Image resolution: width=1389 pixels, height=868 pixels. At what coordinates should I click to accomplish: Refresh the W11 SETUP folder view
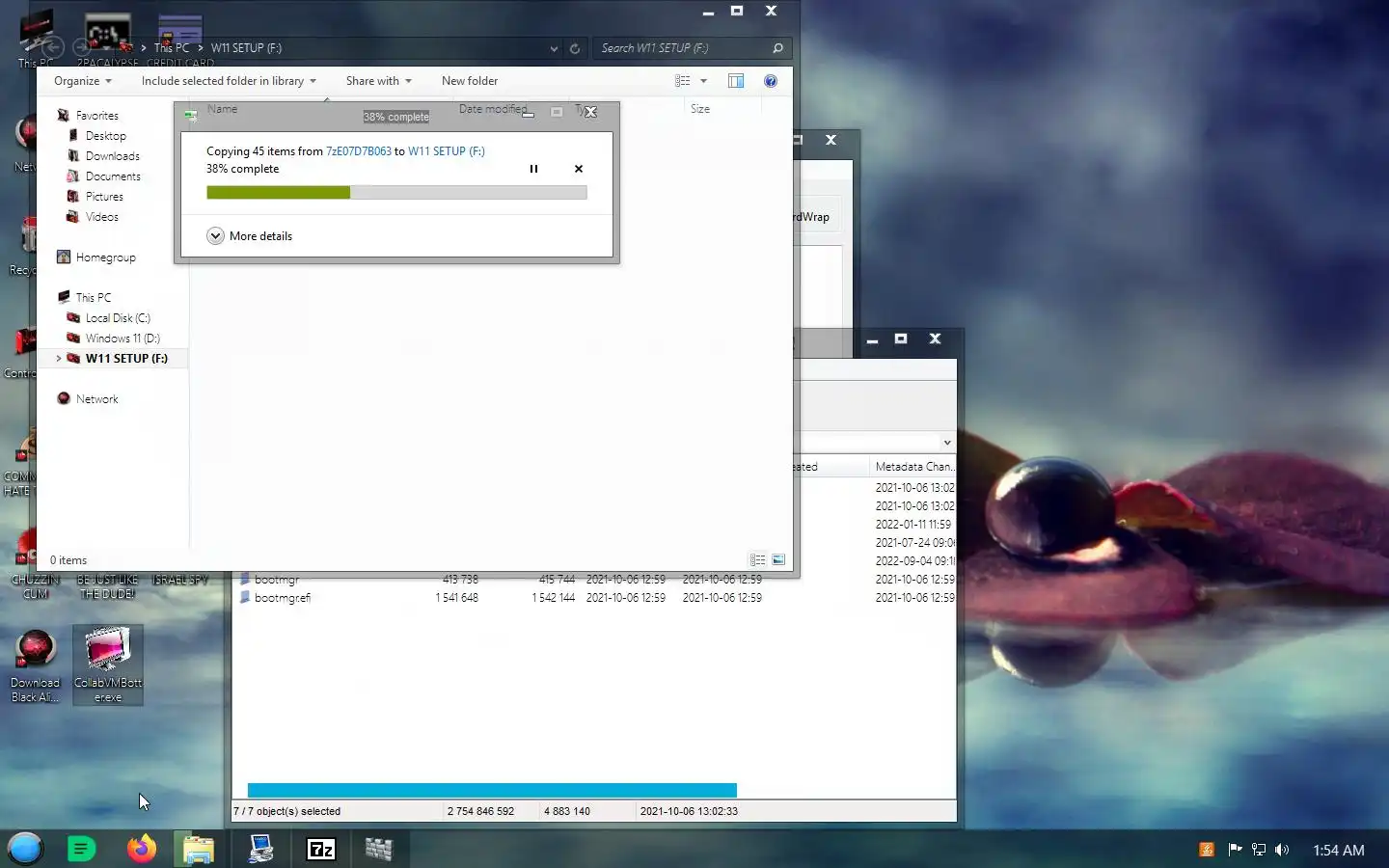point(575,48)
